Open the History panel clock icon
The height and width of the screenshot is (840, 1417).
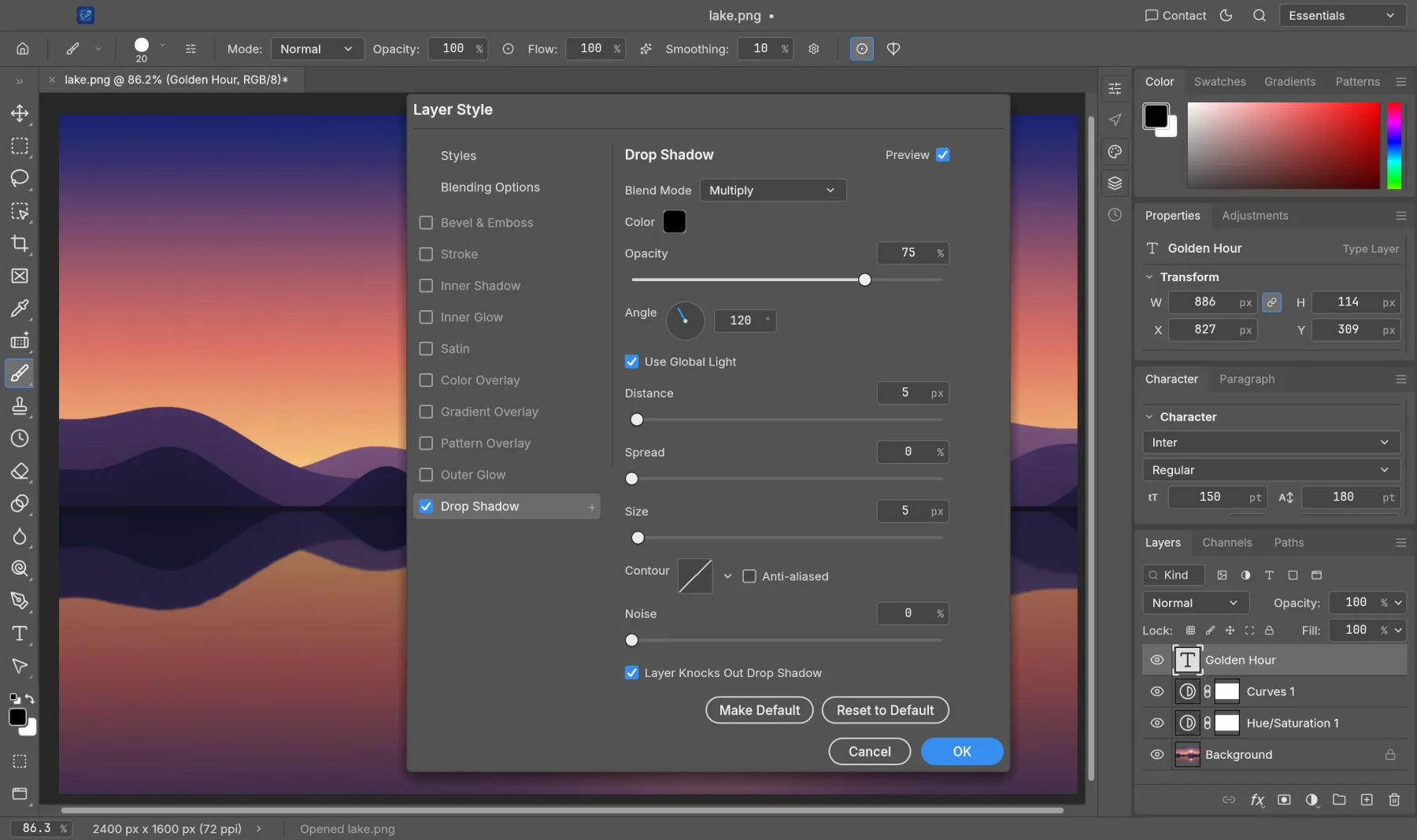1115,215
